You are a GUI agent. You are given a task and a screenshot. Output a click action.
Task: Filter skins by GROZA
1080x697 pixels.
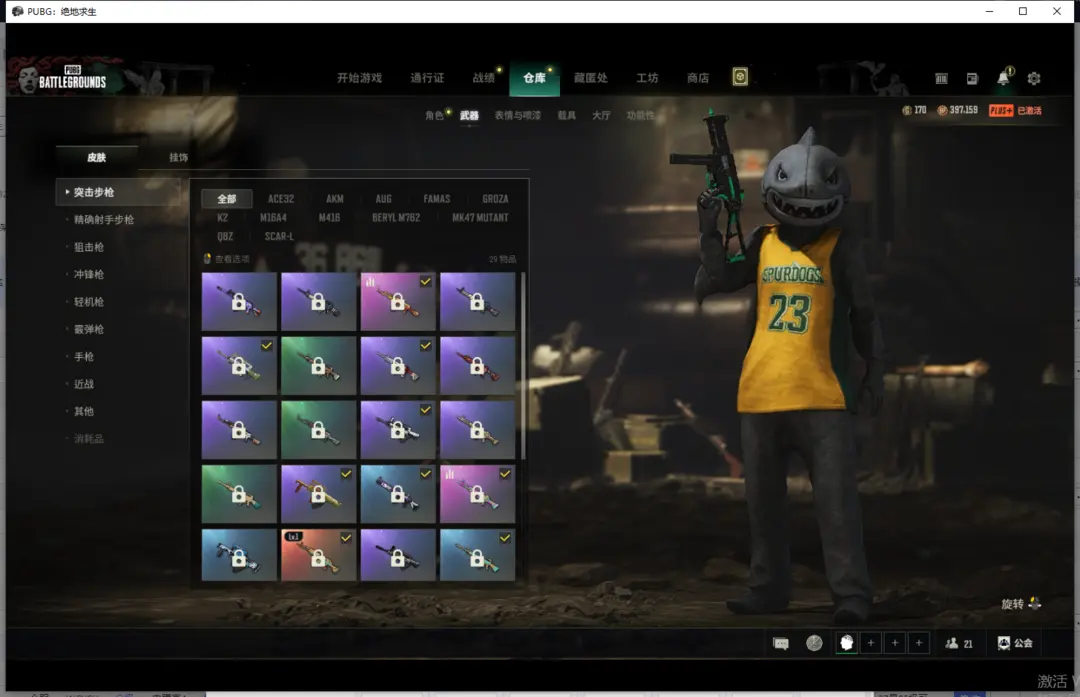click(x=495, y=199)
